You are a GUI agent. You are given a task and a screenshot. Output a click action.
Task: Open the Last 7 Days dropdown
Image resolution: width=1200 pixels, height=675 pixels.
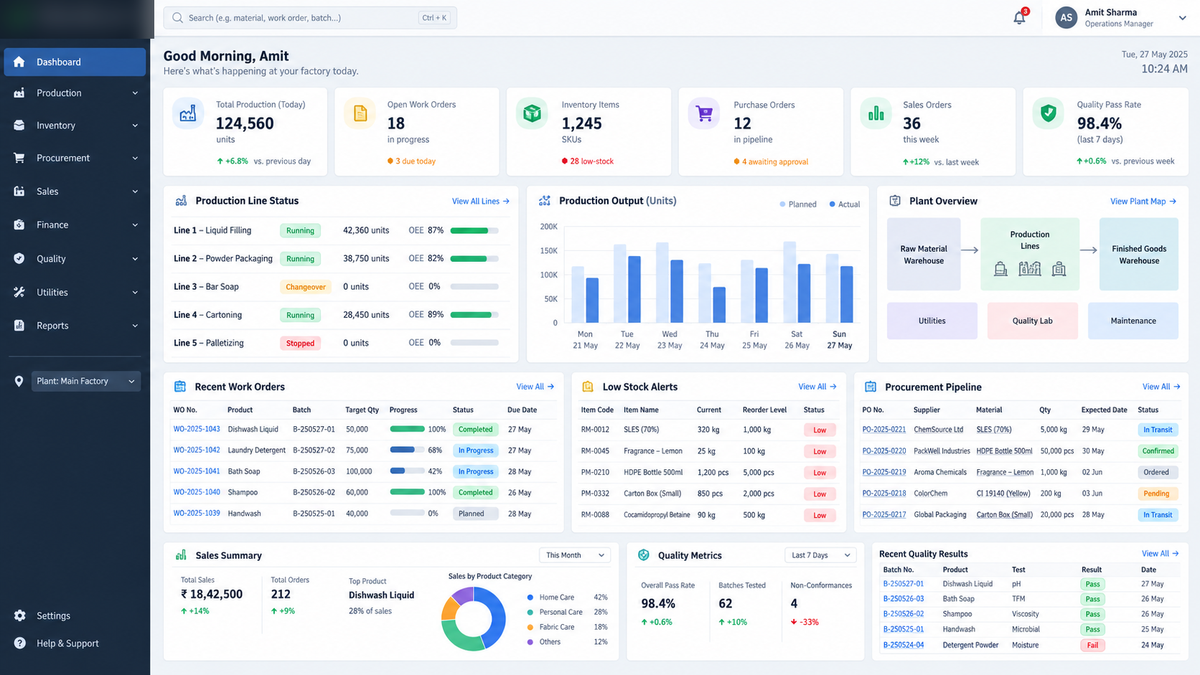pos(820,555)
